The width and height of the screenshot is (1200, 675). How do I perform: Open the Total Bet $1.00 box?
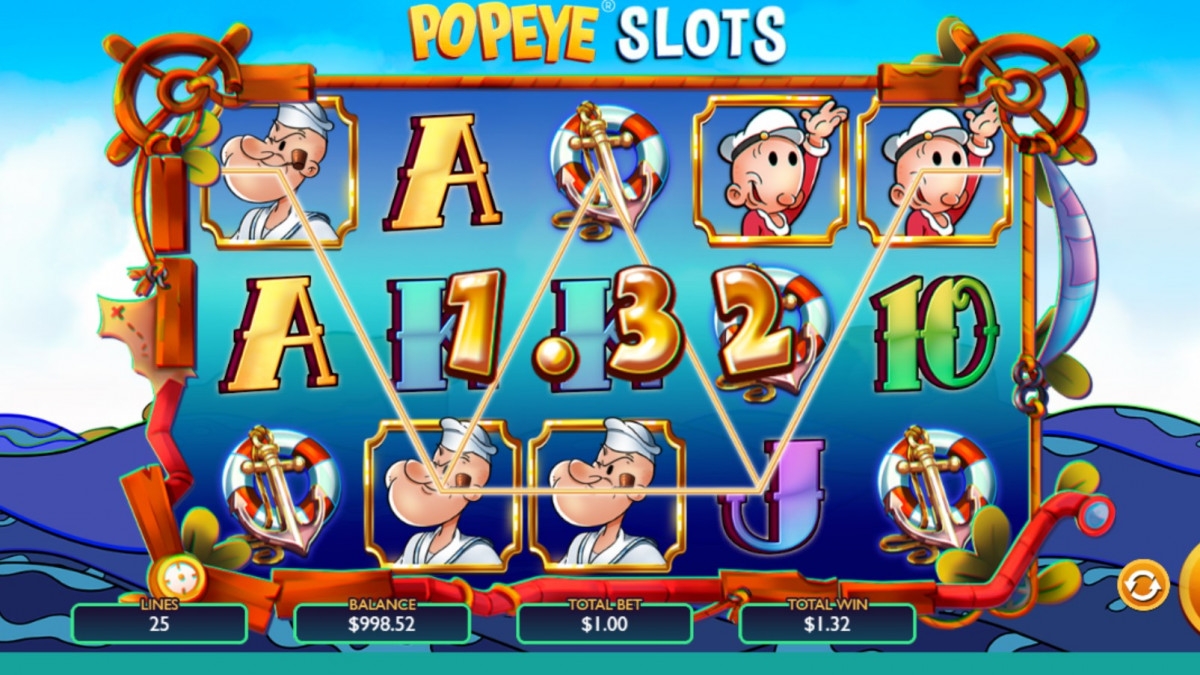tap(605, 623)
